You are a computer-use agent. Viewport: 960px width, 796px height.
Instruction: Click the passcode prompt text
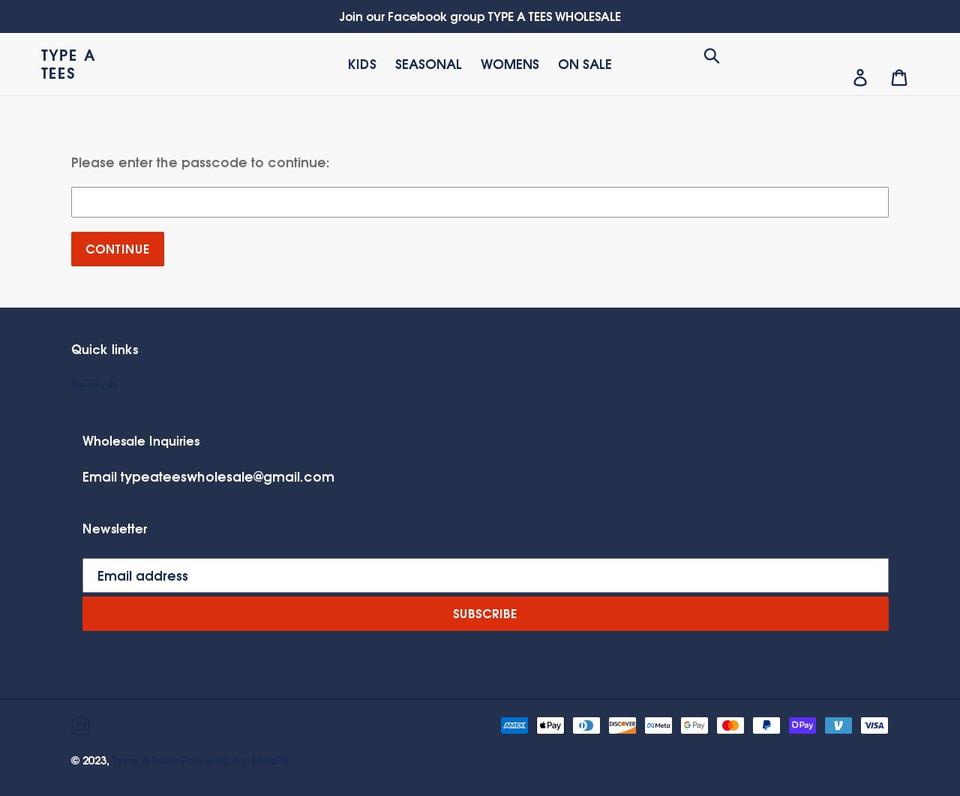200,162
